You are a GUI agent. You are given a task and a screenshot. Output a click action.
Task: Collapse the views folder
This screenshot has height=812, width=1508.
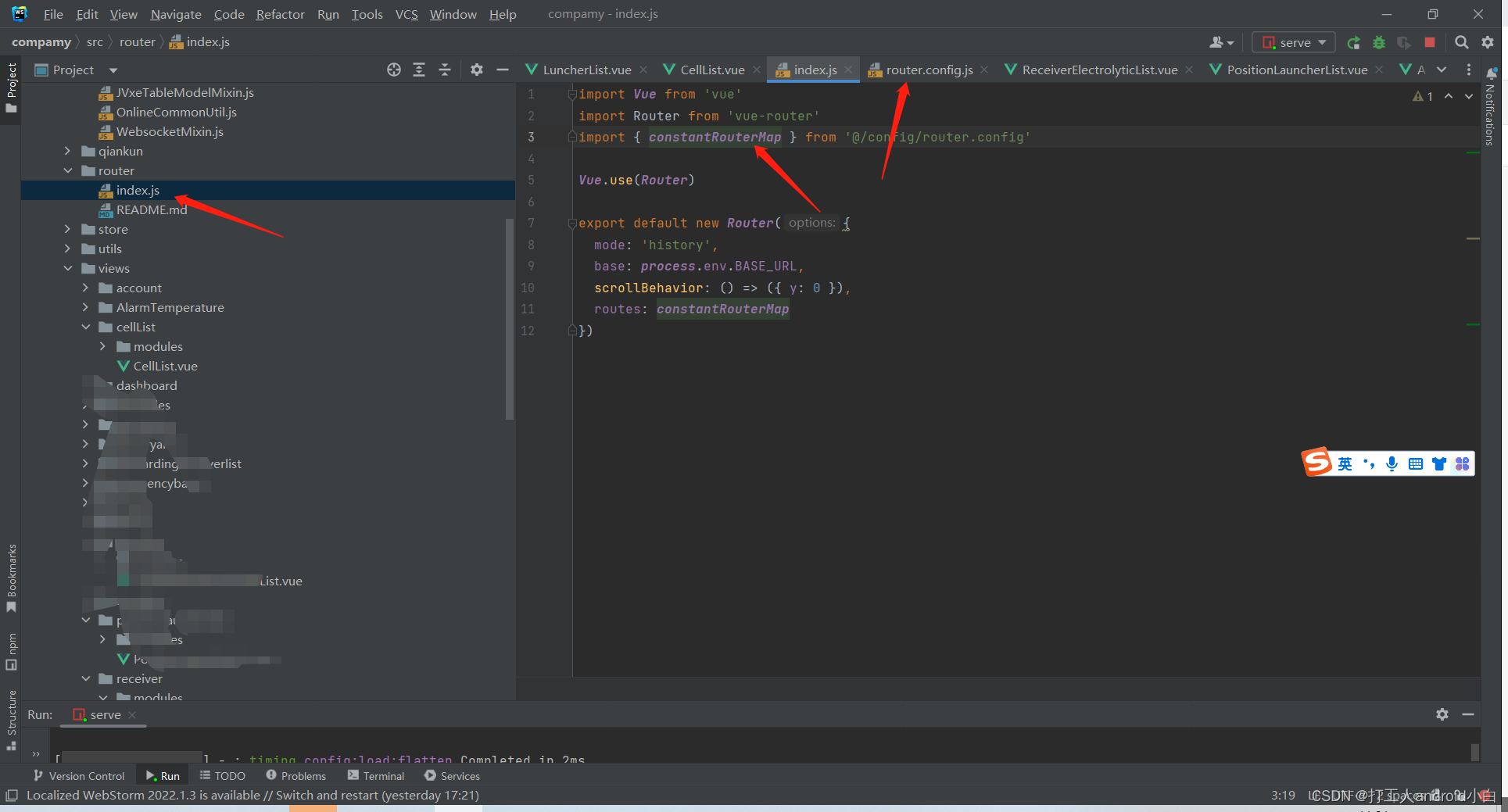(x=67, y=268)
